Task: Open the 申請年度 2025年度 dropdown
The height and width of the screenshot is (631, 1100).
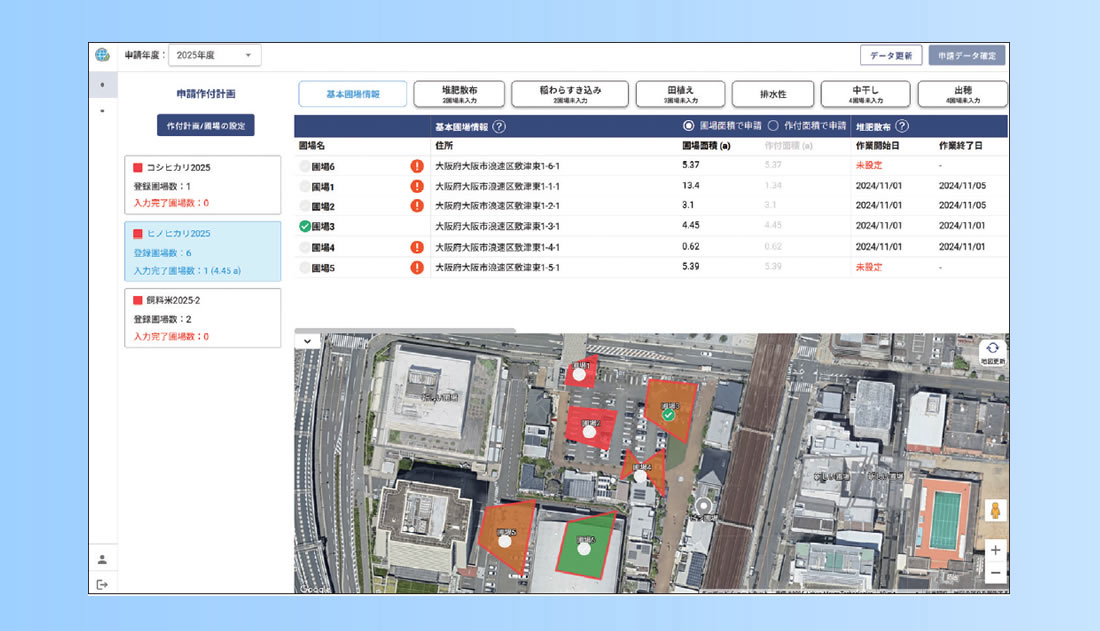Action: pyautogui.click(x=214, y=55)
